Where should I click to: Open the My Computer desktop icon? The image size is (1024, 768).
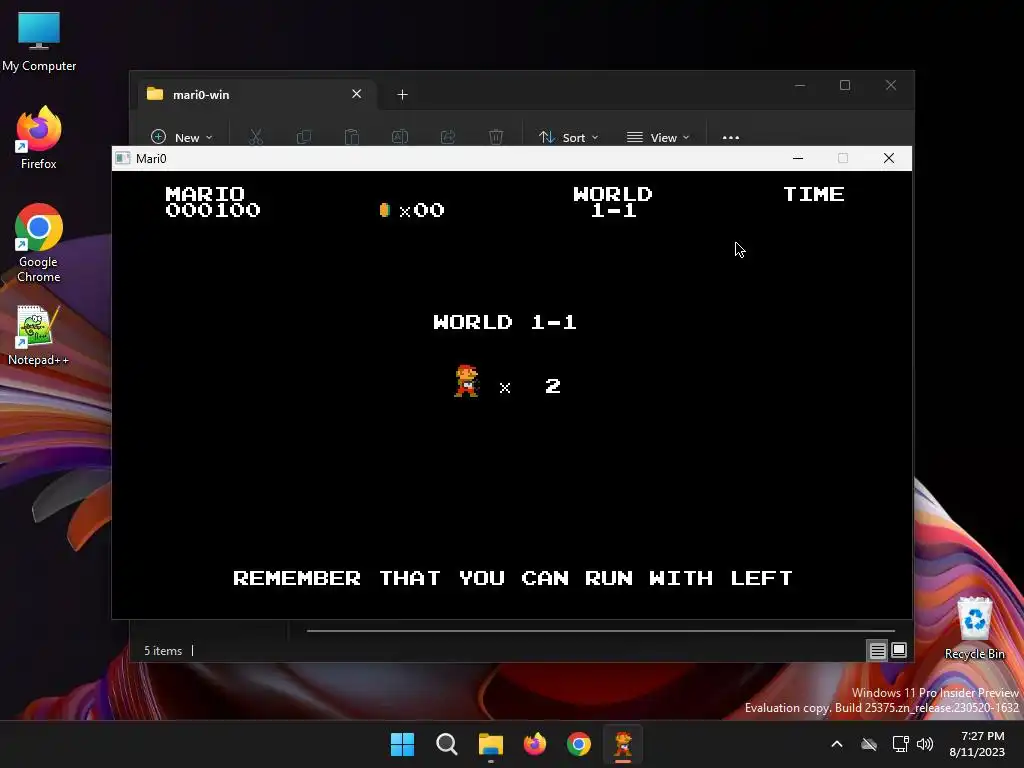39,42
